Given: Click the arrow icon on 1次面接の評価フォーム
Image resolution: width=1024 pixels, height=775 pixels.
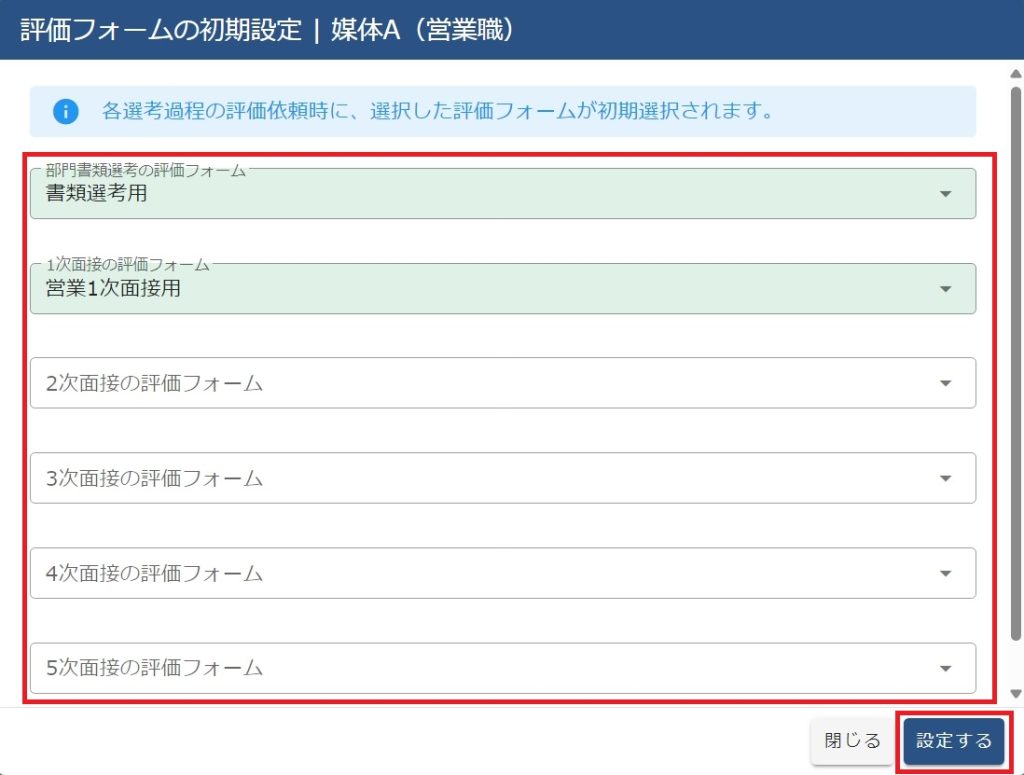Looking at the screenshot, I should point(945,289).
